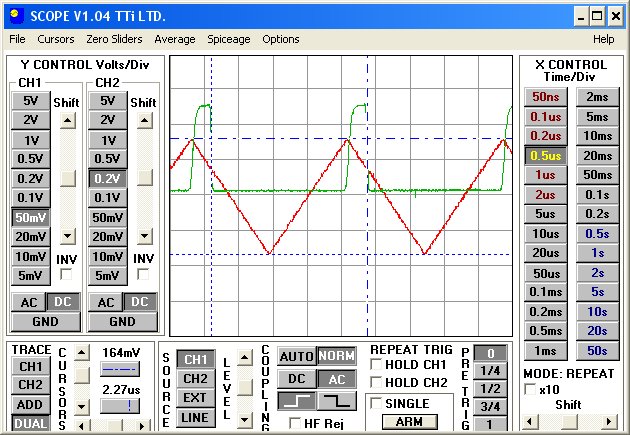
Task: Select DUAL trace mode
Action: pos(31,424)
